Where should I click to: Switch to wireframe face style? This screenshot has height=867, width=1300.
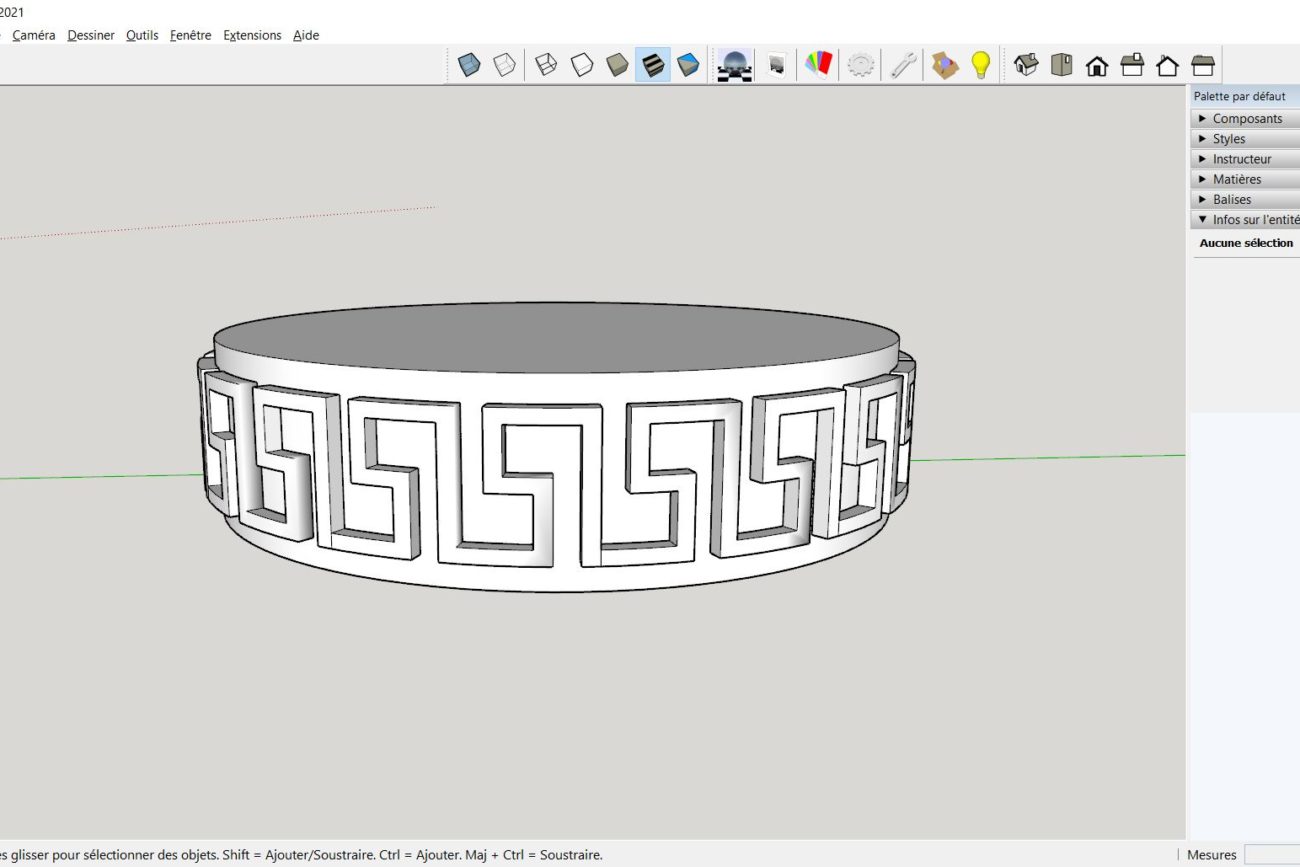tap(546, 65)
